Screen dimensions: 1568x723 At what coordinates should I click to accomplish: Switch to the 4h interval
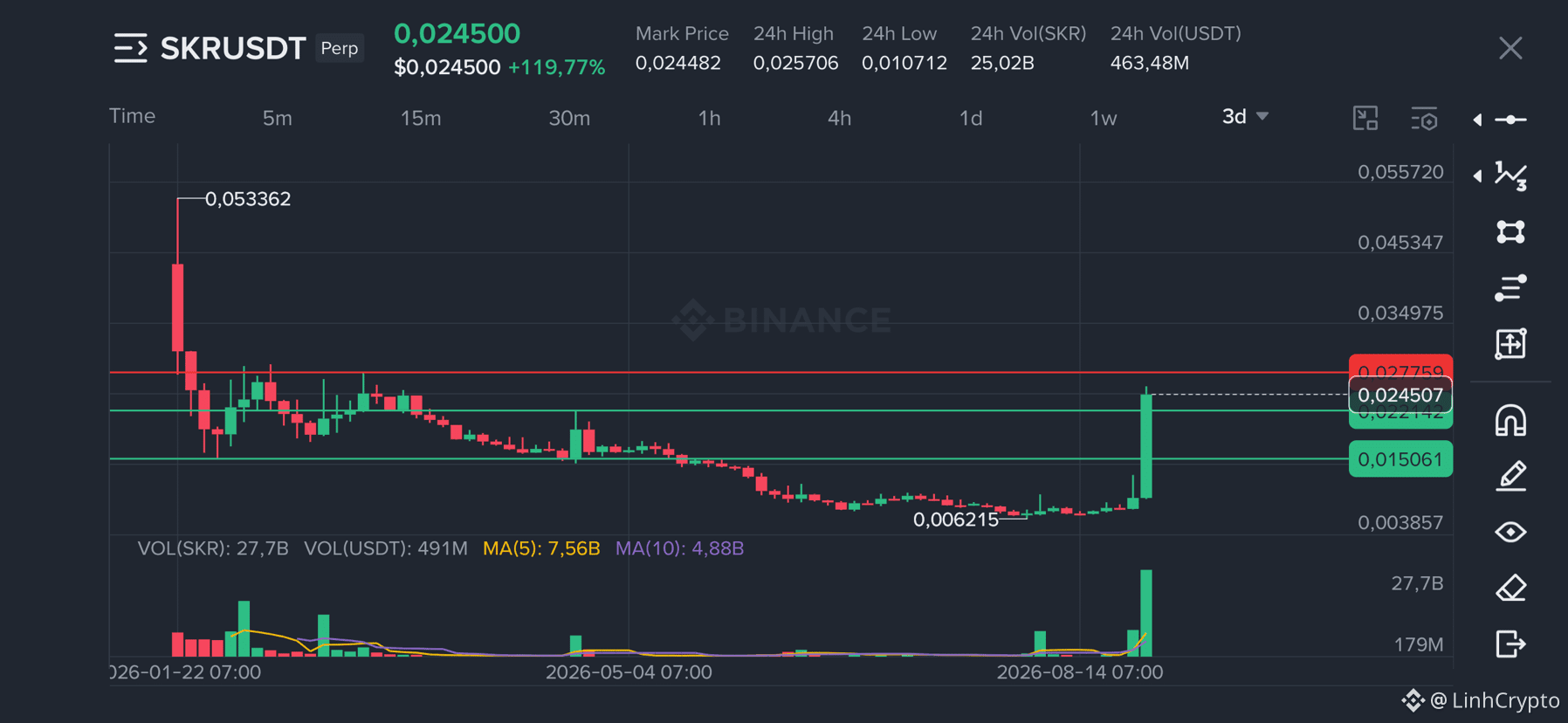(x=840, y=118)
